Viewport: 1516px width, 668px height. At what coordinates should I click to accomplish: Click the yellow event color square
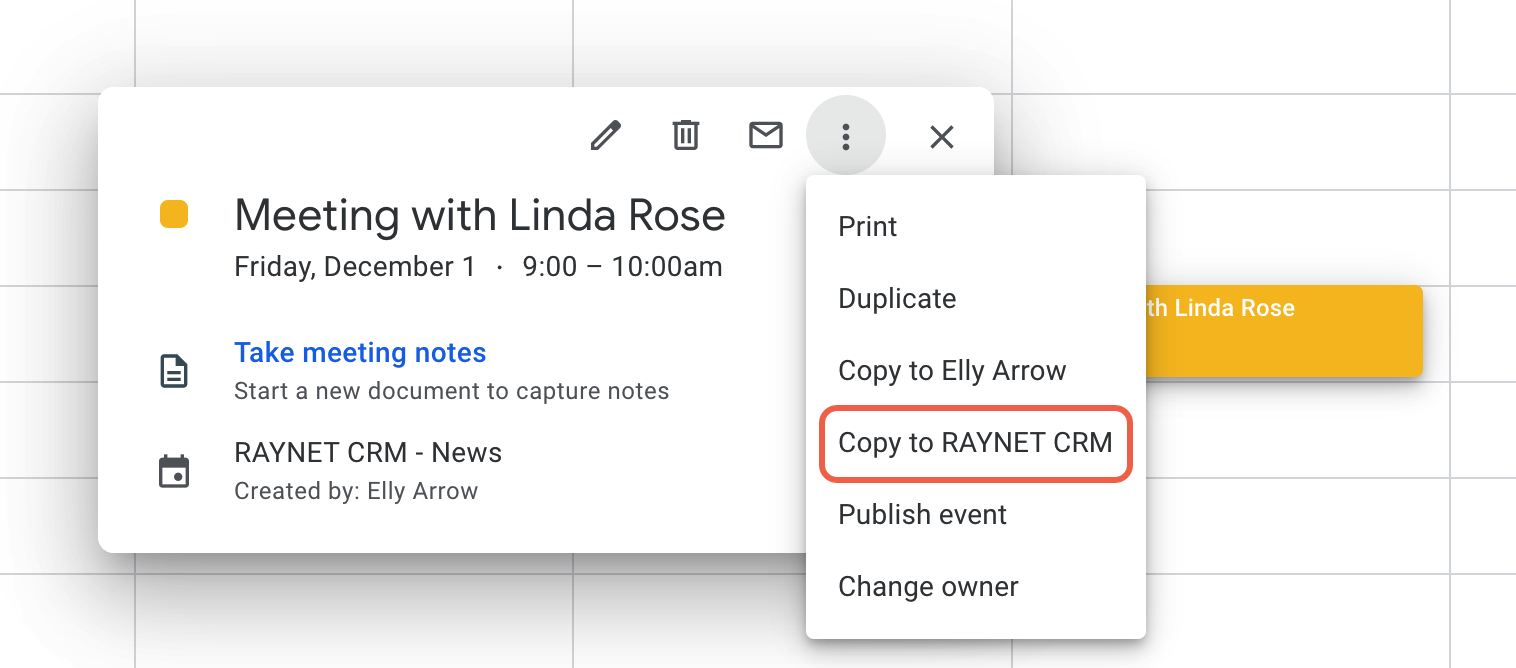[174, 215]
